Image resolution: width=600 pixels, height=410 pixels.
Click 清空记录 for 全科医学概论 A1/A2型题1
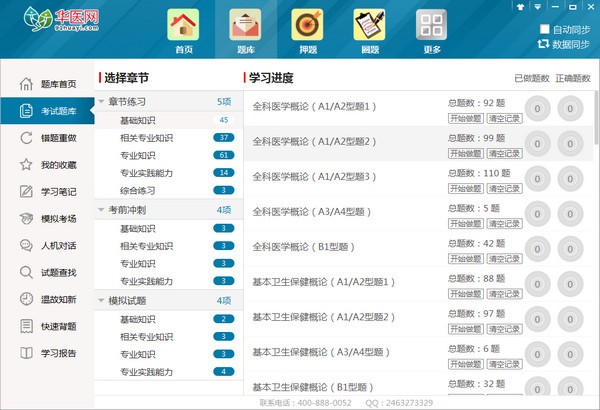click(504, 118)
